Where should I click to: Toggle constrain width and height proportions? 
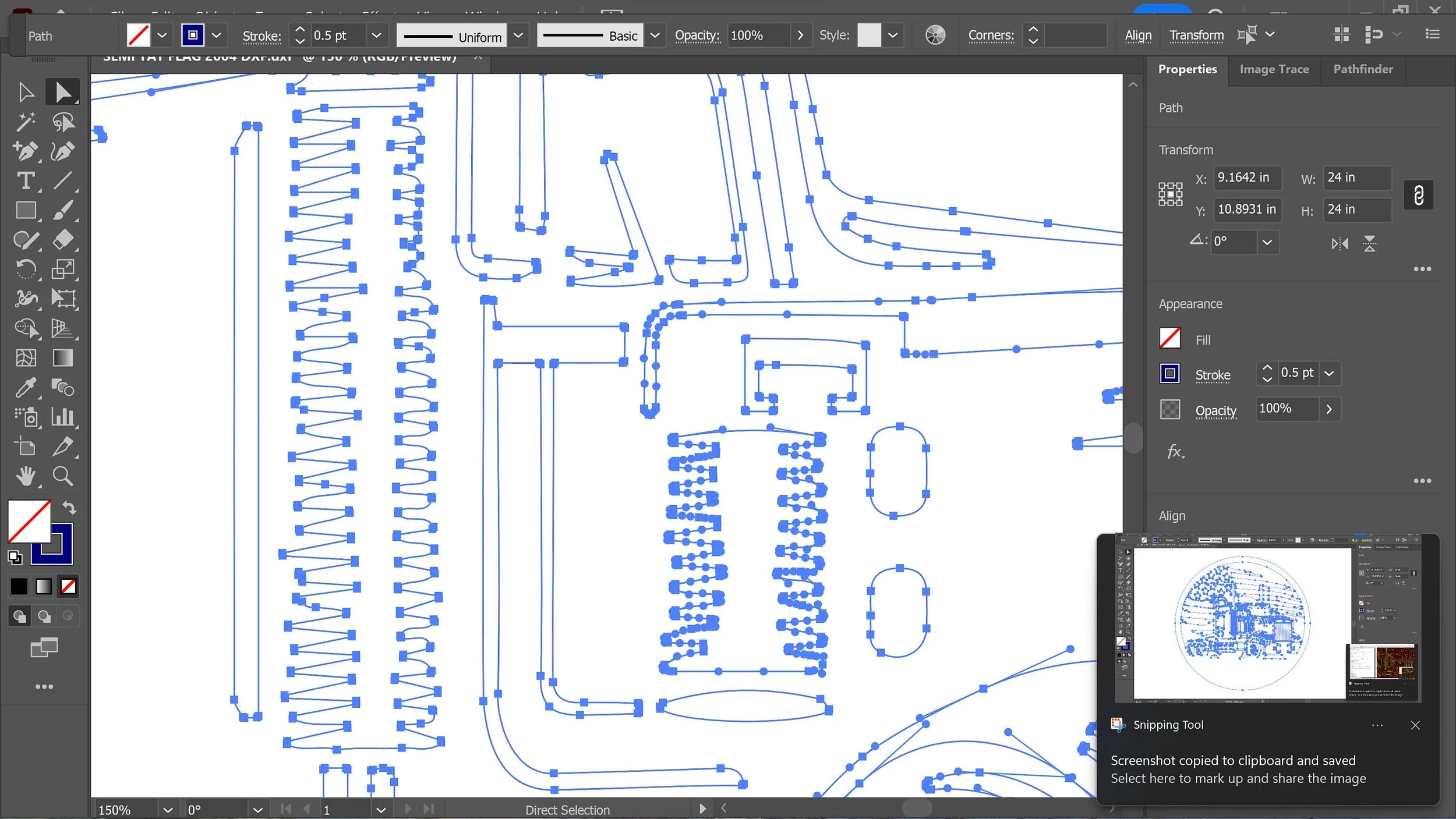click(x=1418, y=195)
